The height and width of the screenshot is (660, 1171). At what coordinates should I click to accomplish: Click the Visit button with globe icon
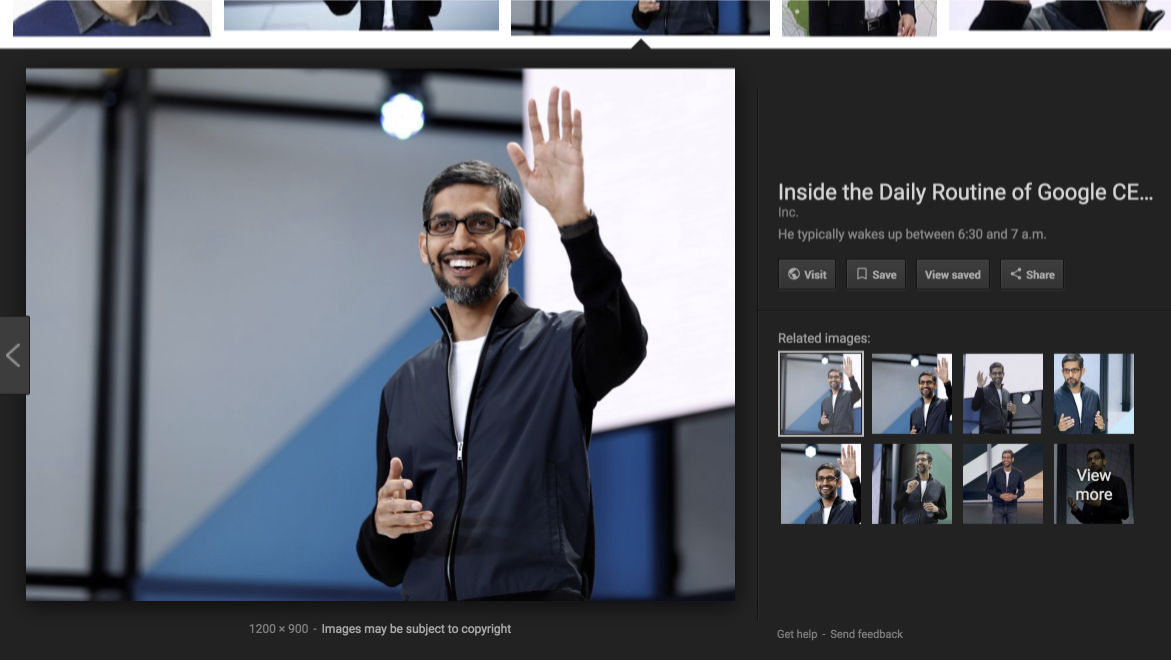click(x=807, y=275)
